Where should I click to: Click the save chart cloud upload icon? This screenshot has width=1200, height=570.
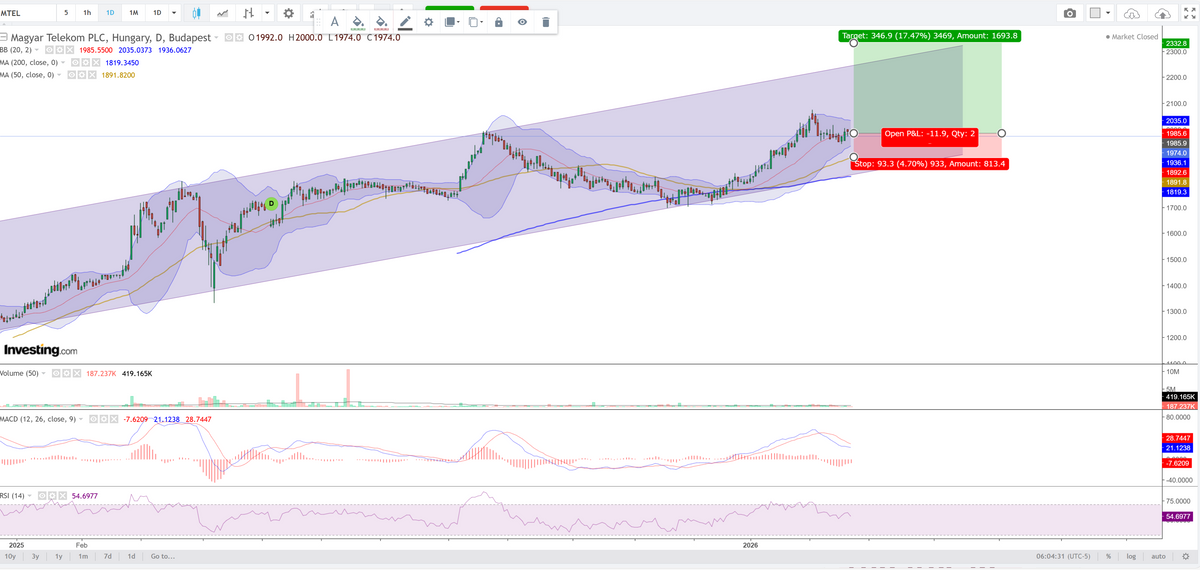[x=1162, y=13]
